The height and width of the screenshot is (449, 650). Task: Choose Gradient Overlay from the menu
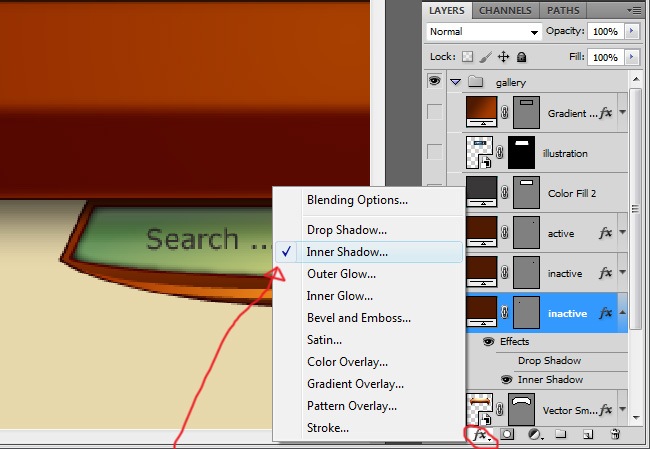click(355, 384)
